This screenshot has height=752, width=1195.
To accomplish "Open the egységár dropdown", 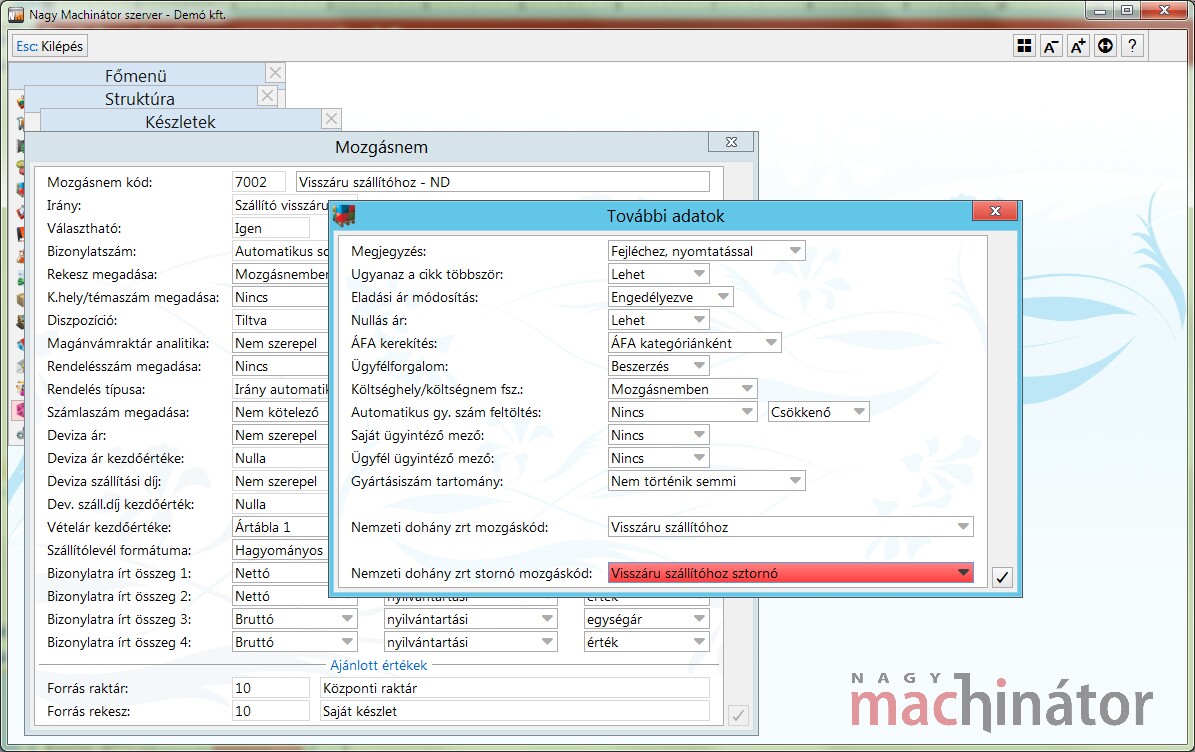I will 646,619.
